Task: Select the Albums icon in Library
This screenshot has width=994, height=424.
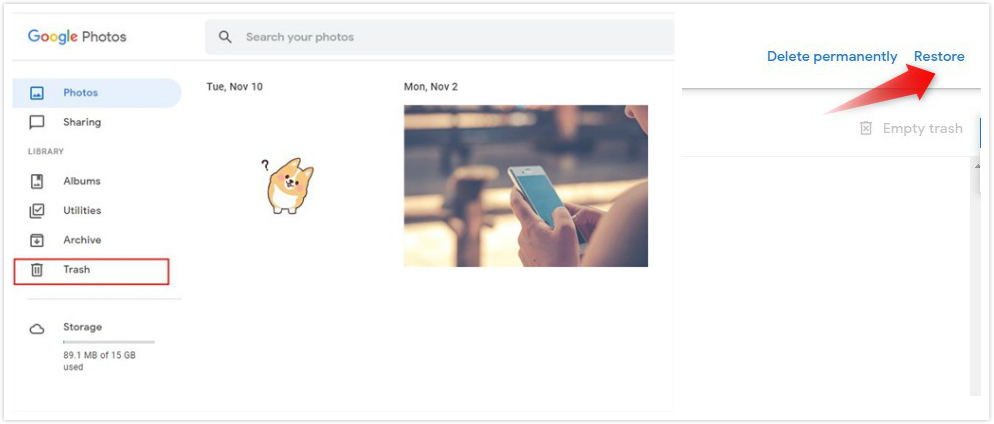Action: pyautogui.click(x=37, y=181)
